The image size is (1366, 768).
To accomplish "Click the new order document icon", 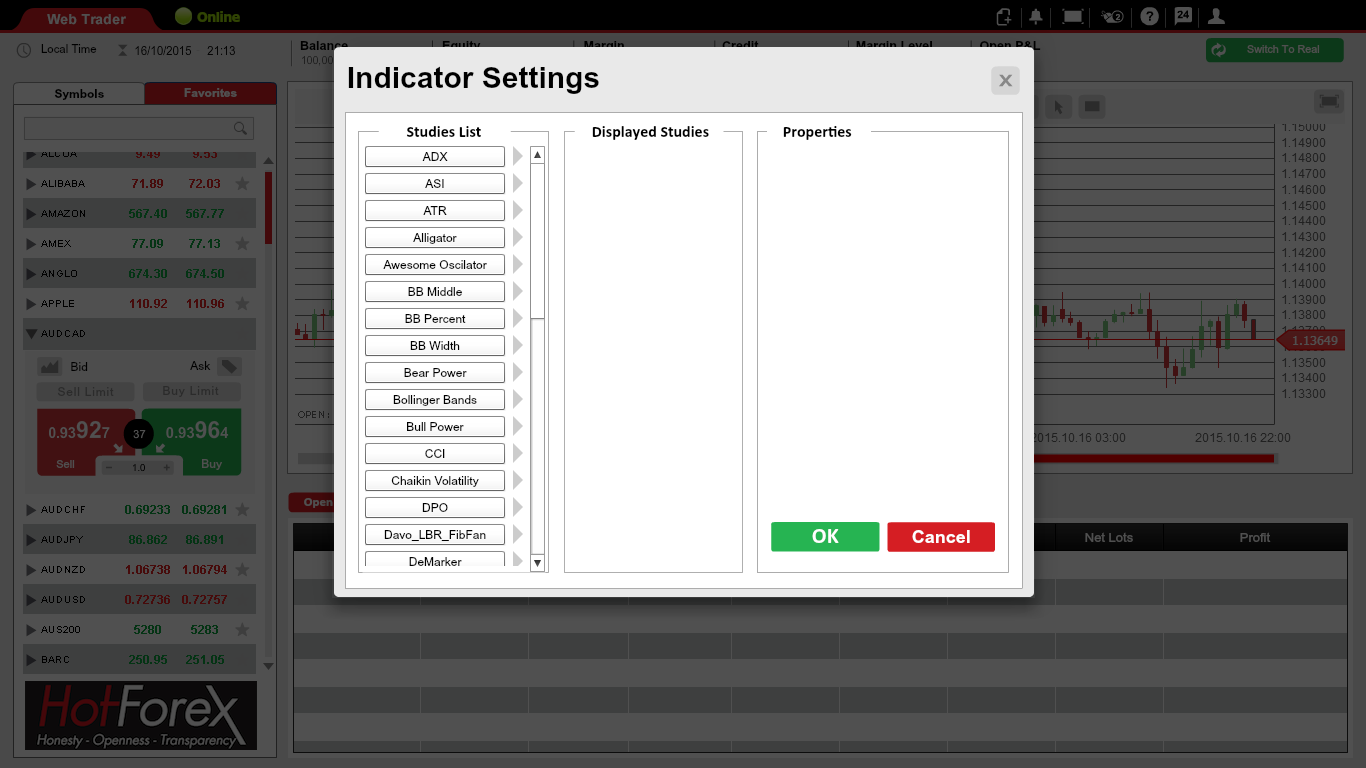I will click(x=1004, y=16).
